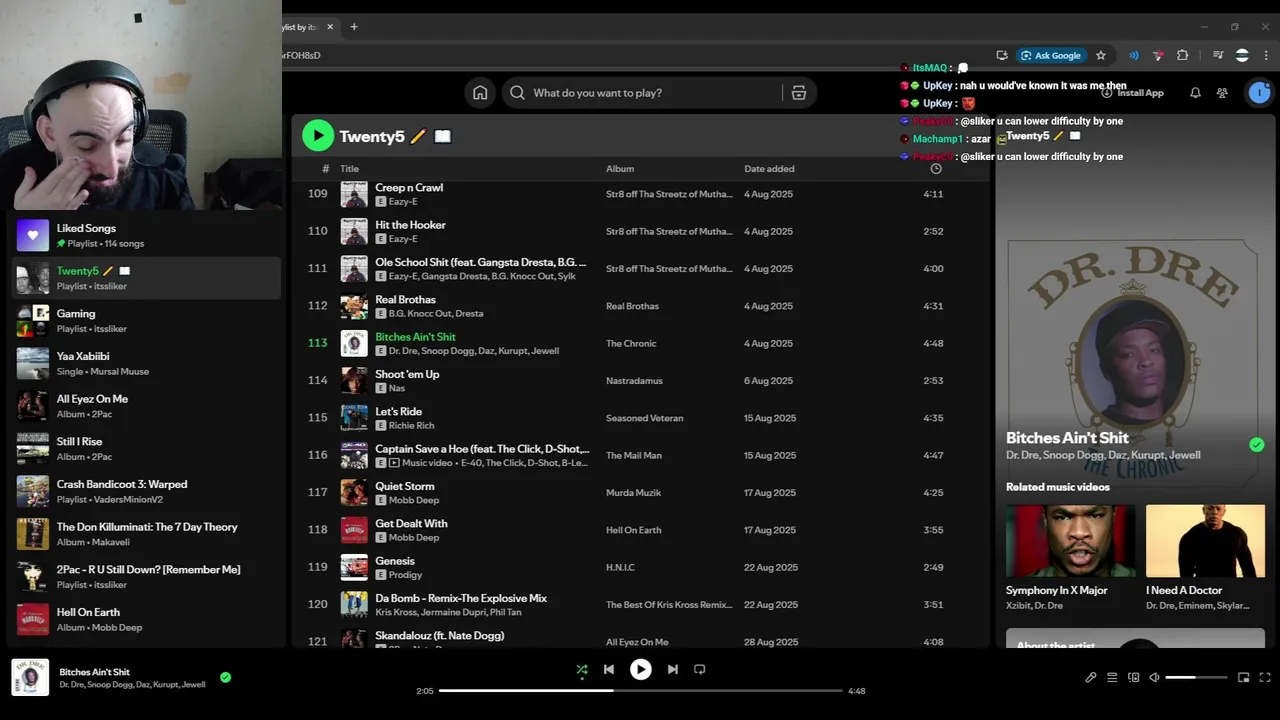
Task: Open Connect to a device icon
Action: [x=1133, y=678]
